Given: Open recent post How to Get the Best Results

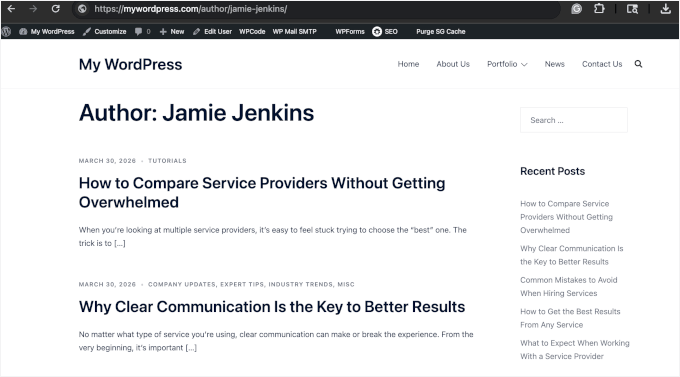Looking at the screenshot, I should point(570,318).
